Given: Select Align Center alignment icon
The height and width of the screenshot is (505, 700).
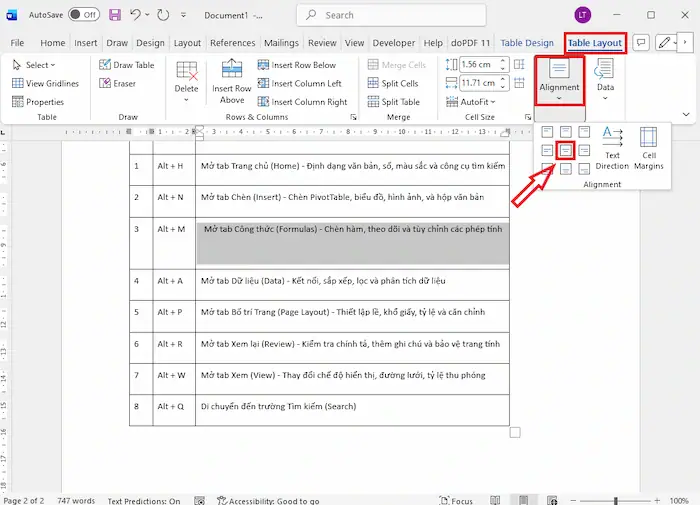Looking at the screenshot, I should (565, 150).
